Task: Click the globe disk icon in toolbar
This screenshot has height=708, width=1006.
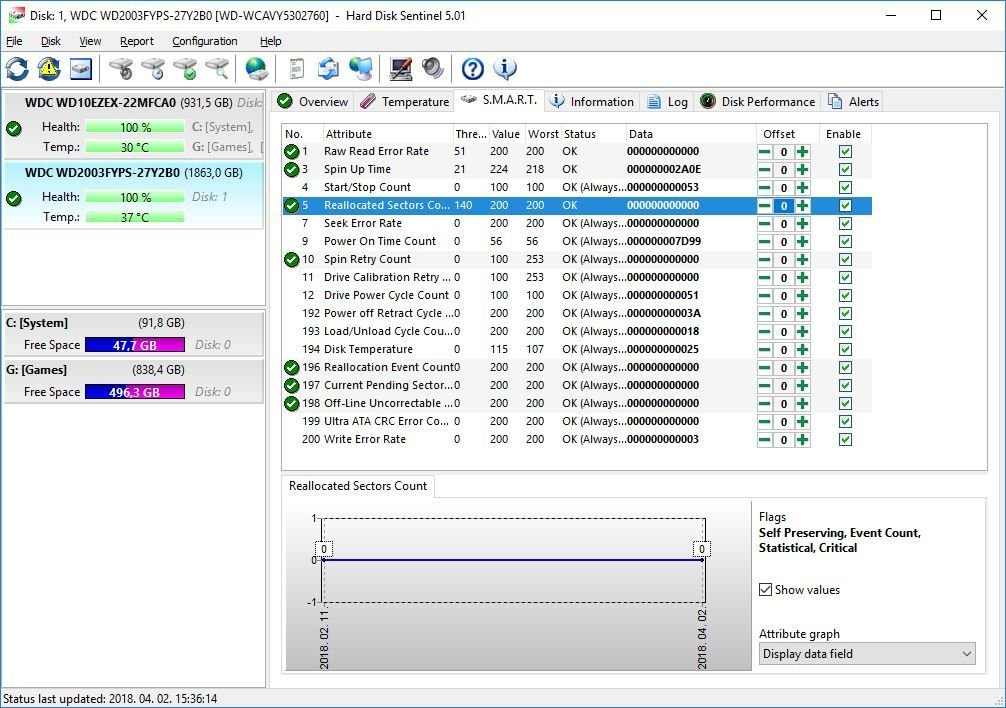Action: pyautogui.click(x=257, y=69)
